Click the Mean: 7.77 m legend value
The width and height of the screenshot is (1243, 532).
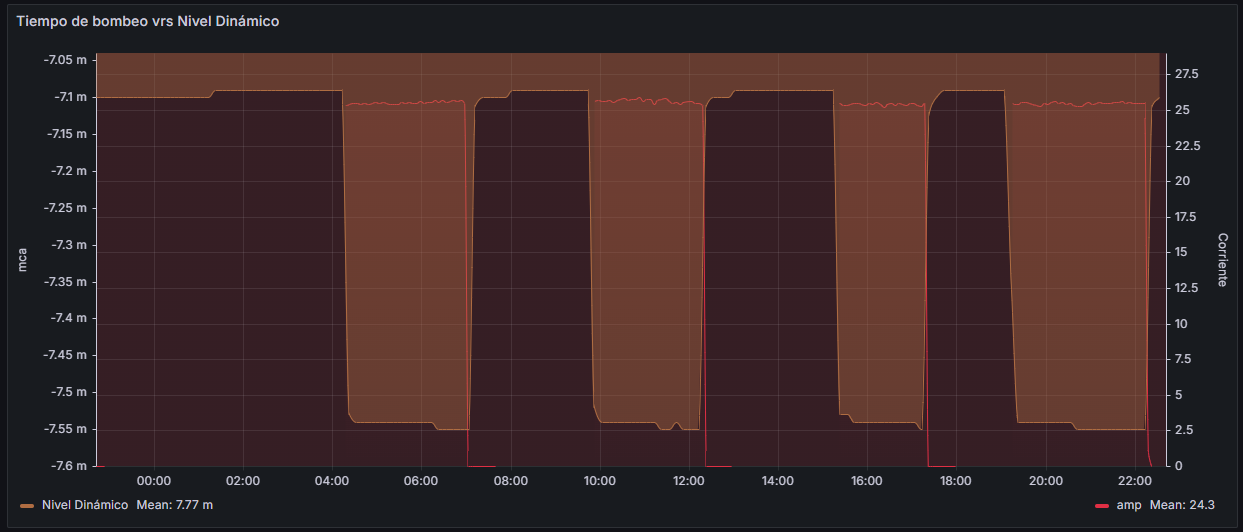pos(174,505)
